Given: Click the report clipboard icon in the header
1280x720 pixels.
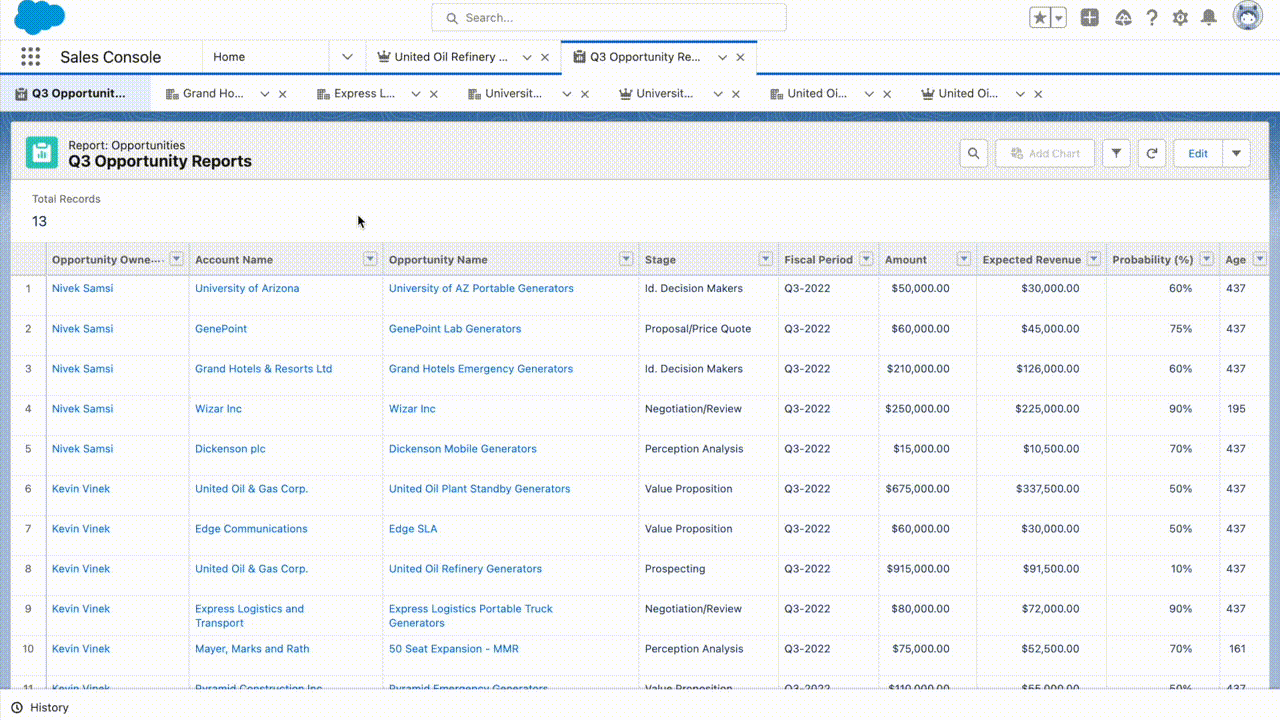Looking at the screenshot, I should (x=42, y=153).
